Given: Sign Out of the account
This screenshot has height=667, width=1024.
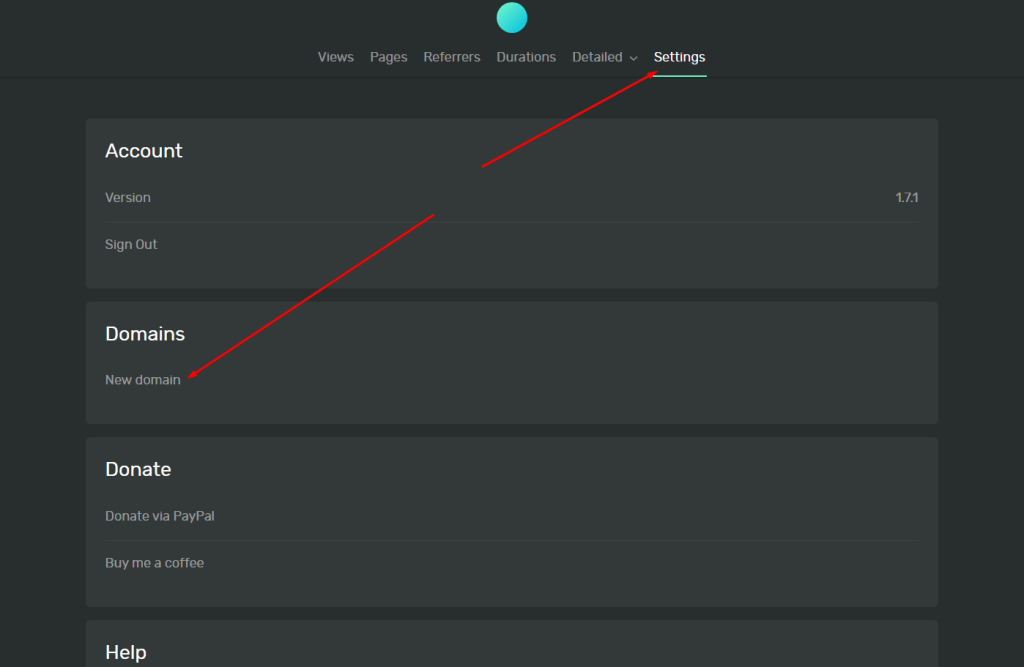Looking at the screenshot, I should pyautogui.click(x=131, y=244).
